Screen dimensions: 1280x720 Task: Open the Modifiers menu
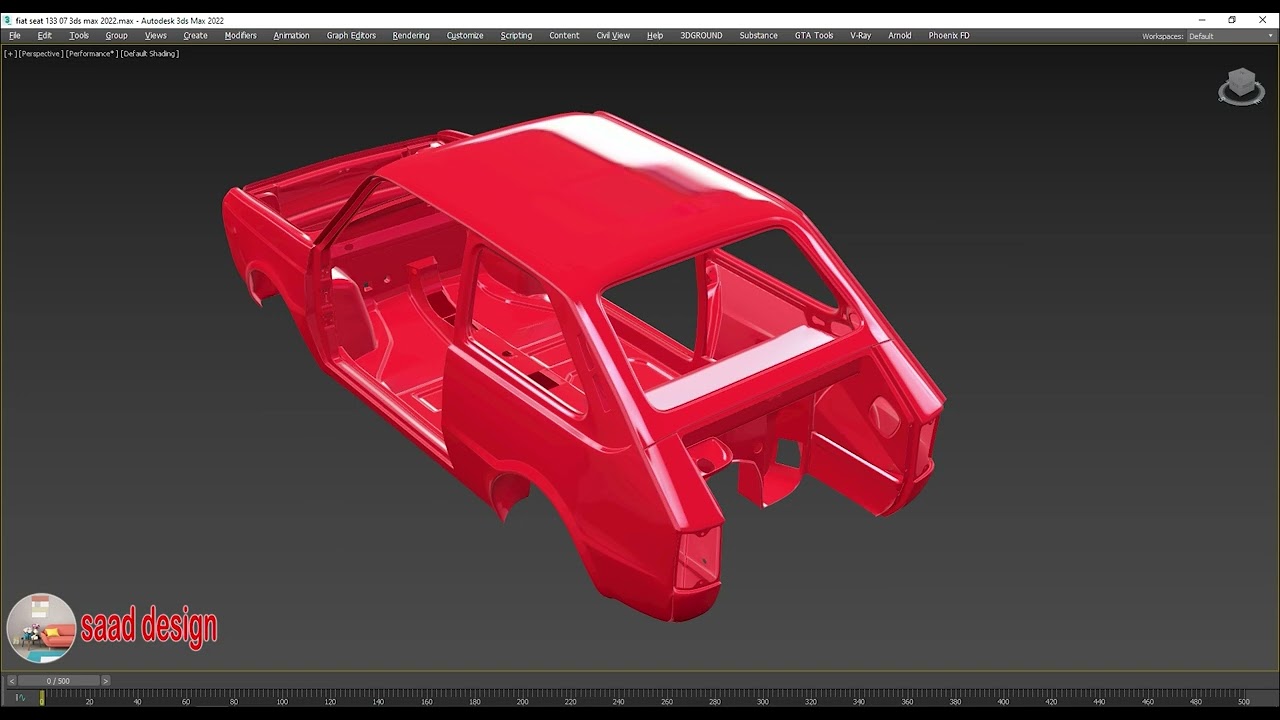241,35
